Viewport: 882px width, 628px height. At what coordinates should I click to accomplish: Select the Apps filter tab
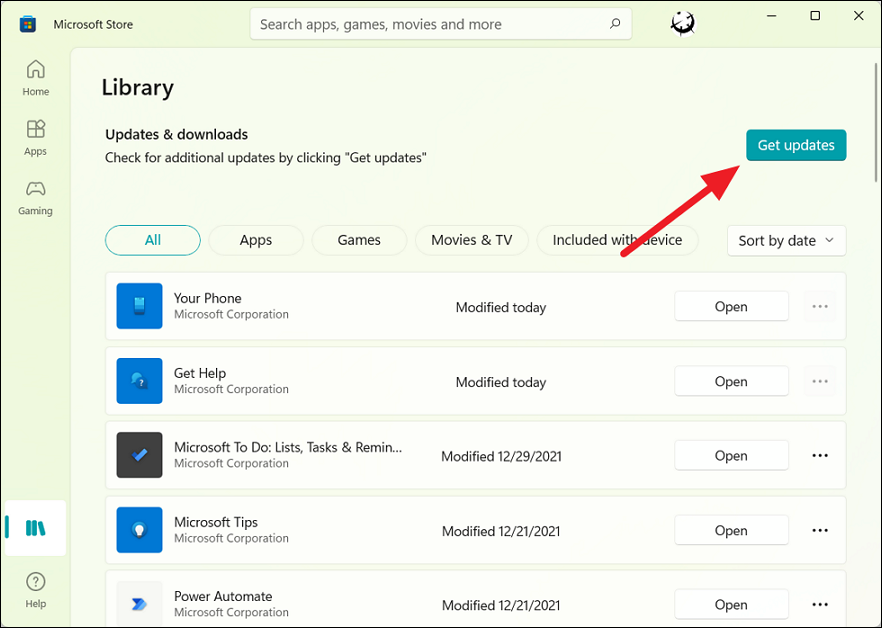(256, 240)
